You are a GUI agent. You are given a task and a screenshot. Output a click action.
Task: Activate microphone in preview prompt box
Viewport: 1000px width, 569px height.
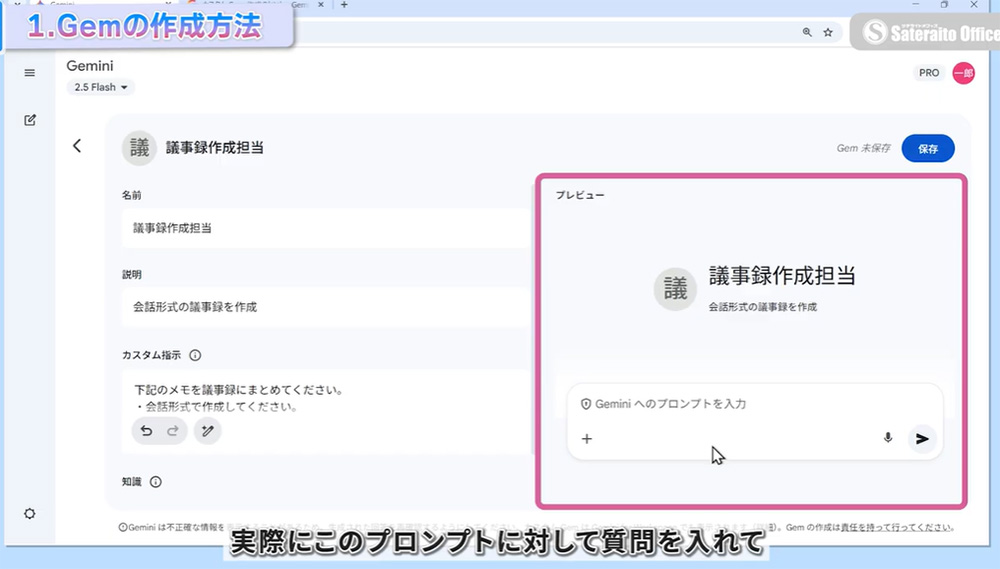[x=888, y=438]
